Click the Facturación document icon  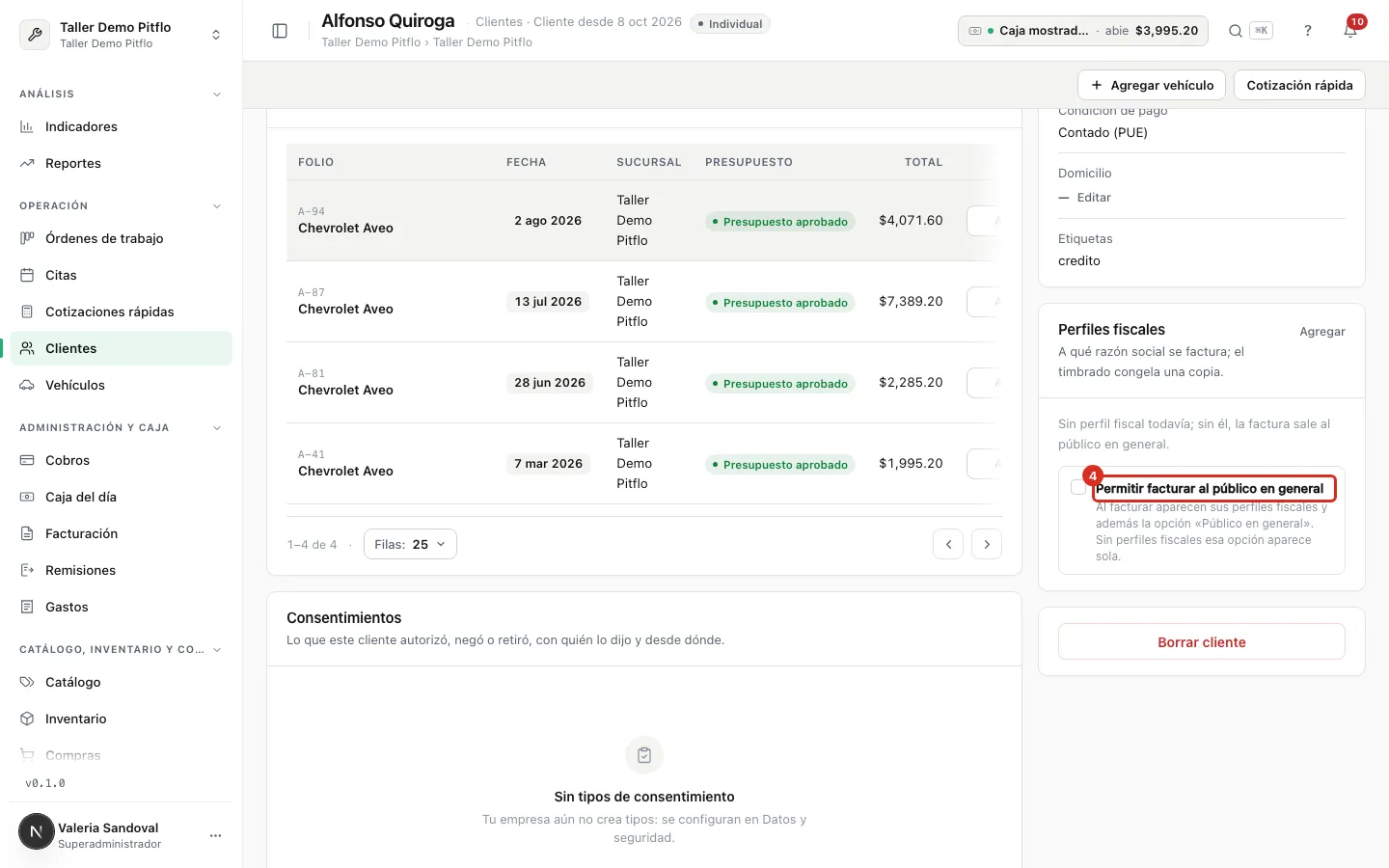point(27,533)
